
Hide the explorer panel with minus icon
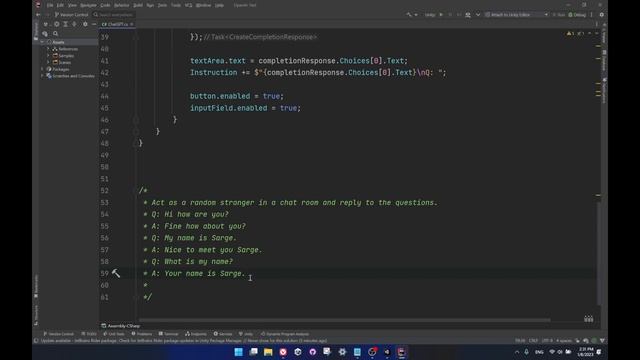(94, 24)
